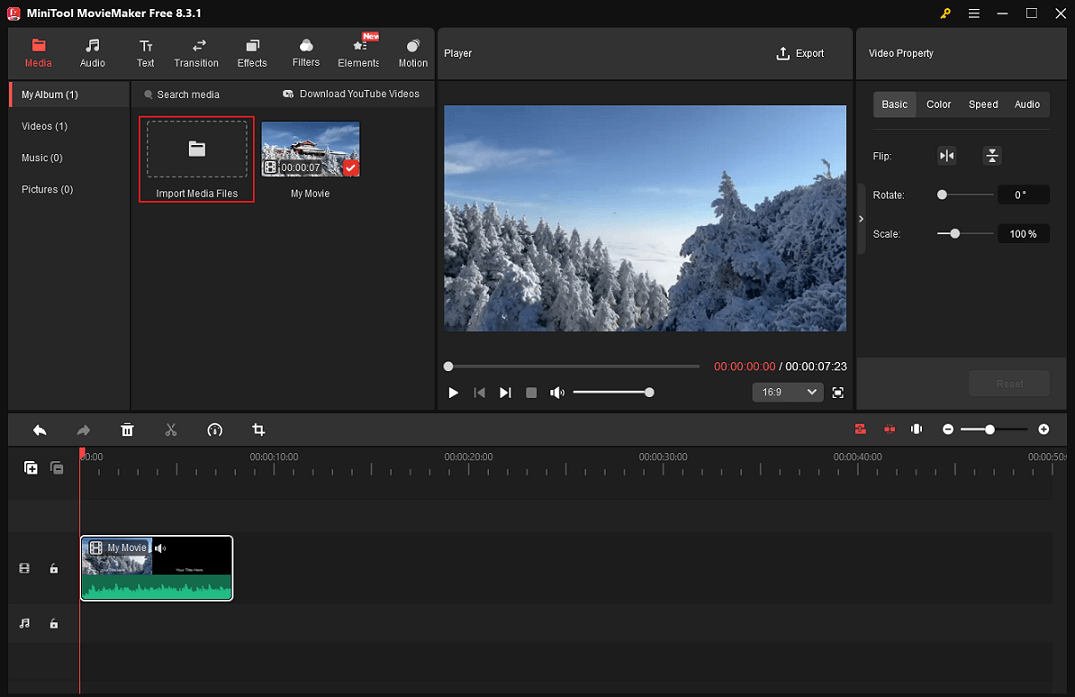Flip the video horizontally in Video Property
1075x697 pixels.
[946, 155]
